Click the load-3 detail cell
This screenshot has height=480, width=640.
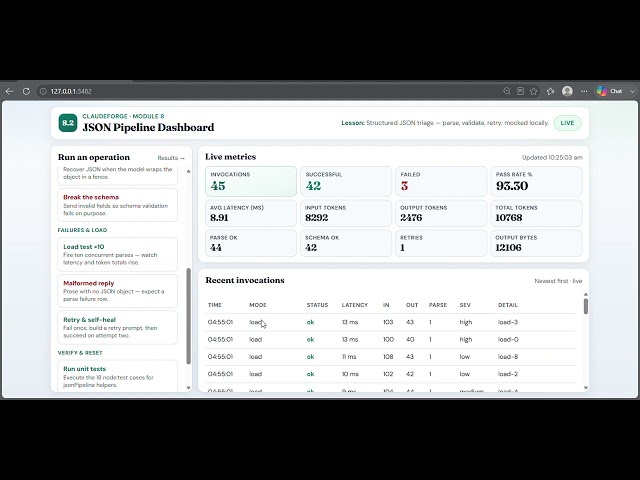point(508,322)
